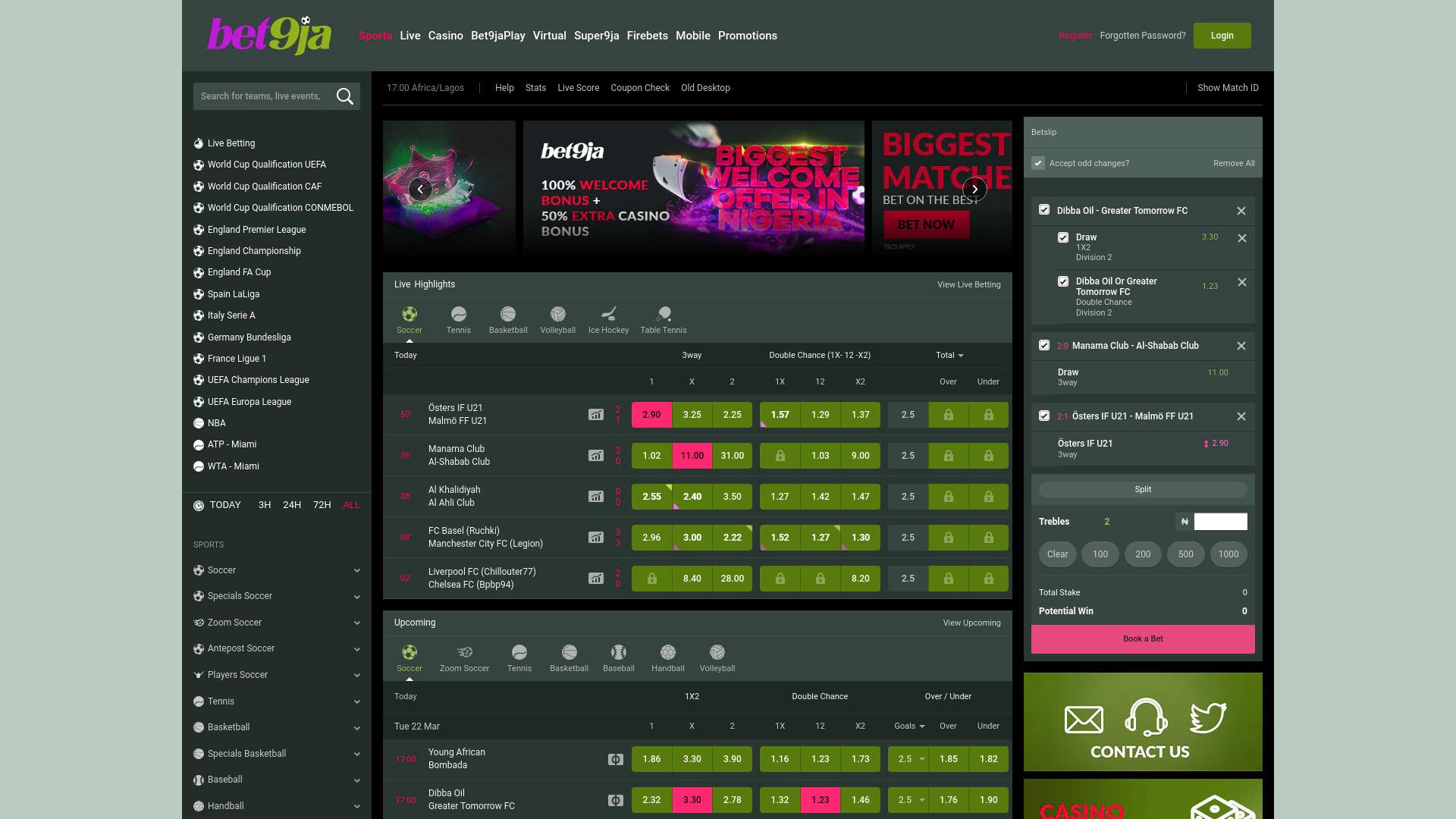This screenshot has height=819, width=1456.
Task: Expand Specials Soccer category
Action: [x=277, y=596]
